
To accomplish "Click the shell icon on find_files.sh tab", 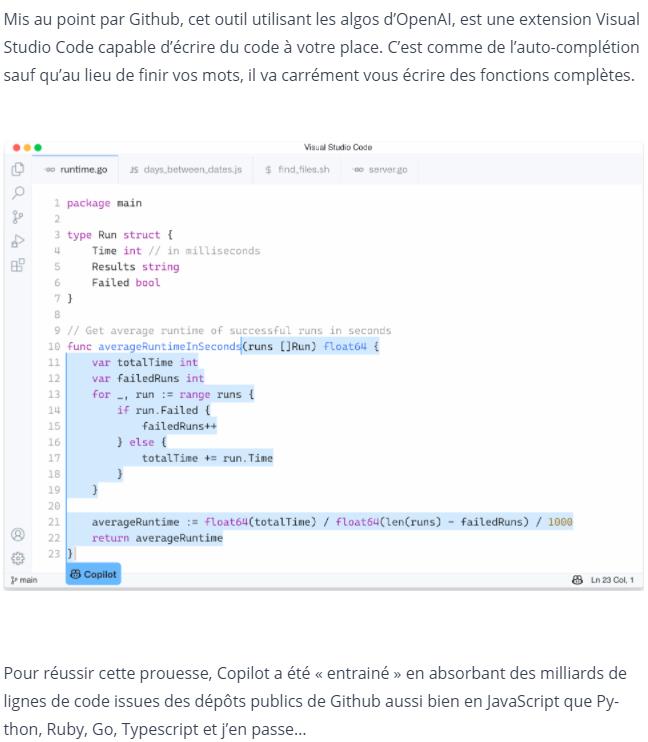I will pyautogui.click(x=268, y=169).
